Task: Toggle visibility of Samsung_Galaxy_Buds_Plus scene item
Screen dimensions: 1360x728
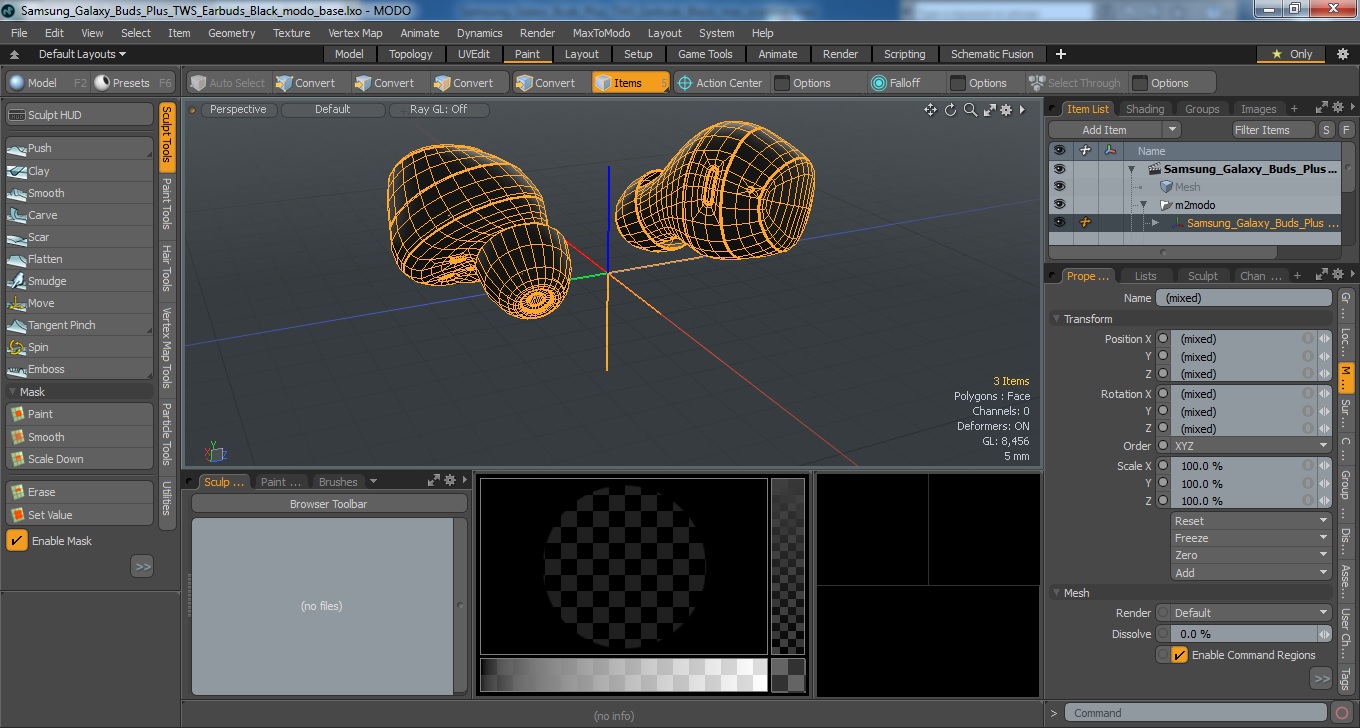Action: [x=1059, y=169]
